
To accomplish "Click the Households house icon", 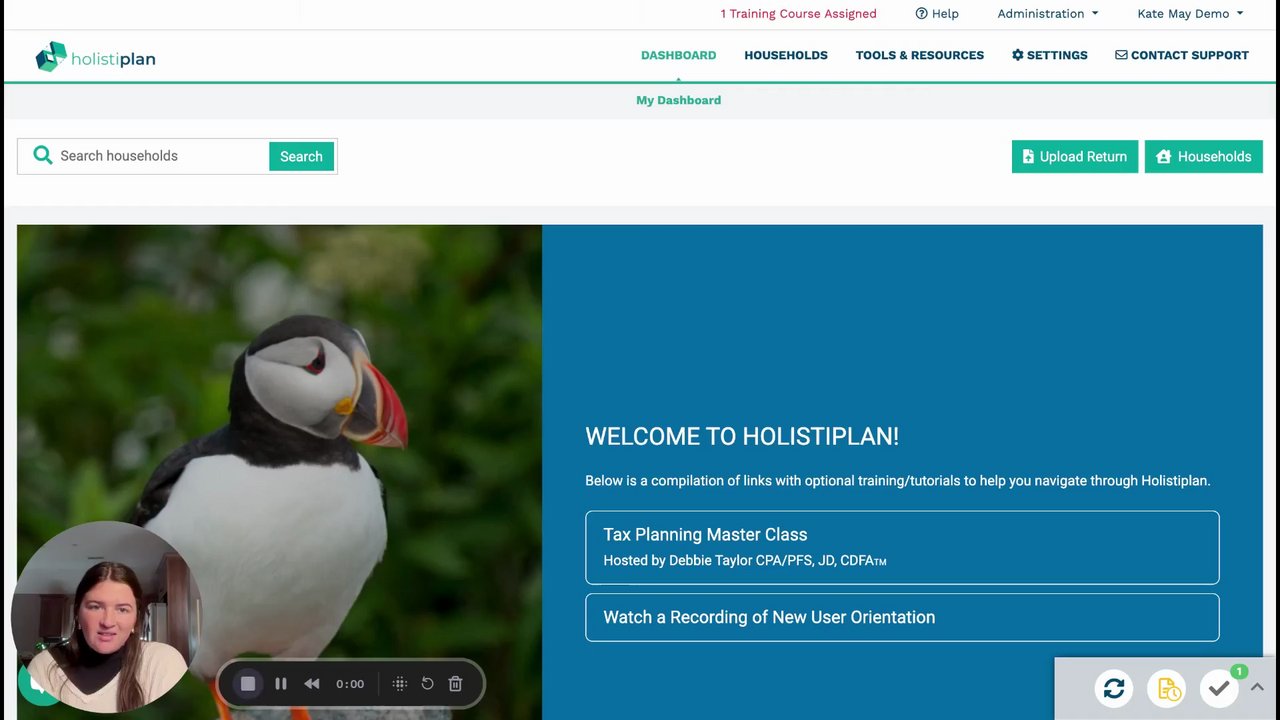I will click(1163, 157).
